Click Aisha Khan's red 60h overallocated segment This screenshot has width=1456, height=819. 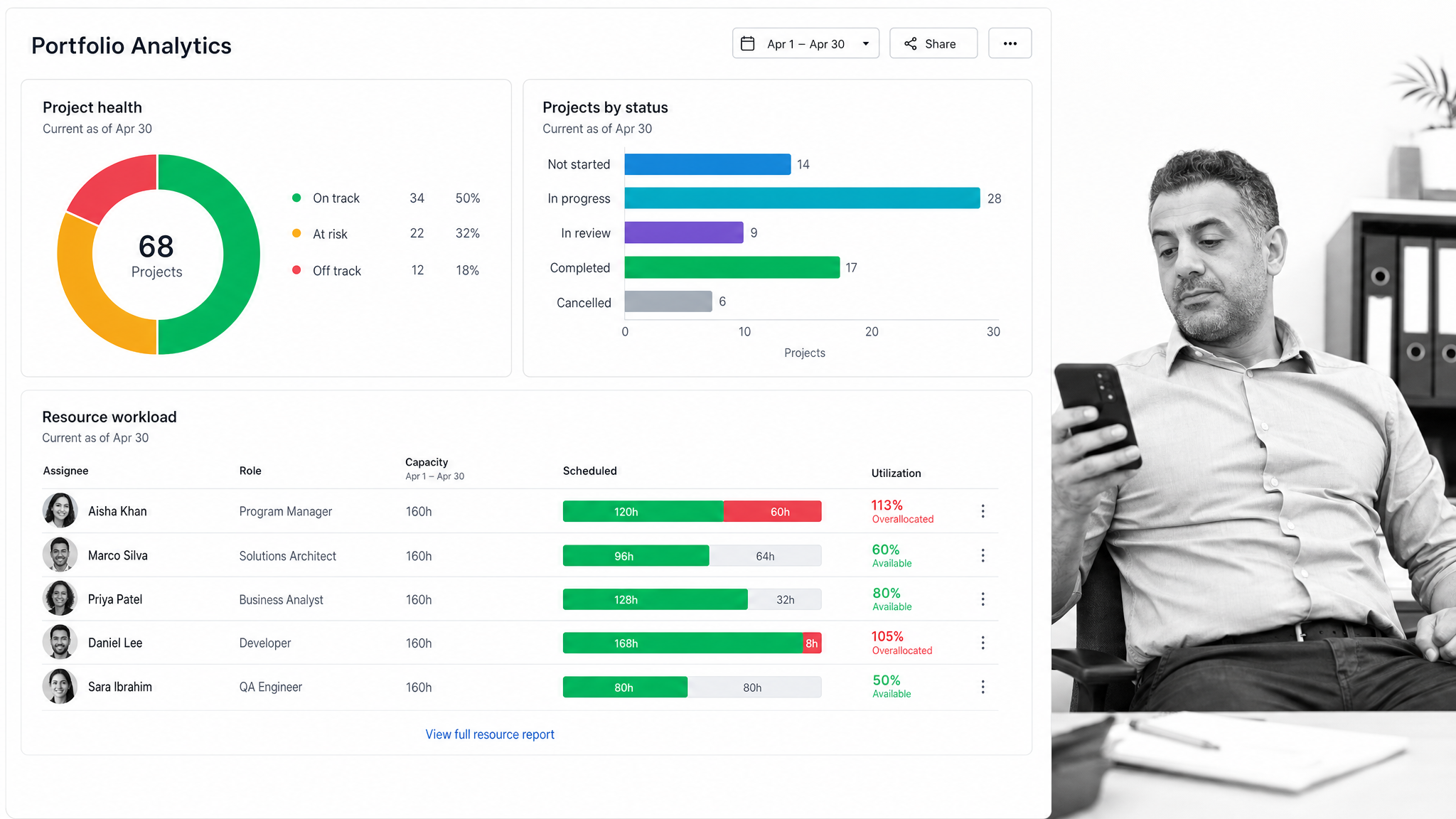coord(772,512)
